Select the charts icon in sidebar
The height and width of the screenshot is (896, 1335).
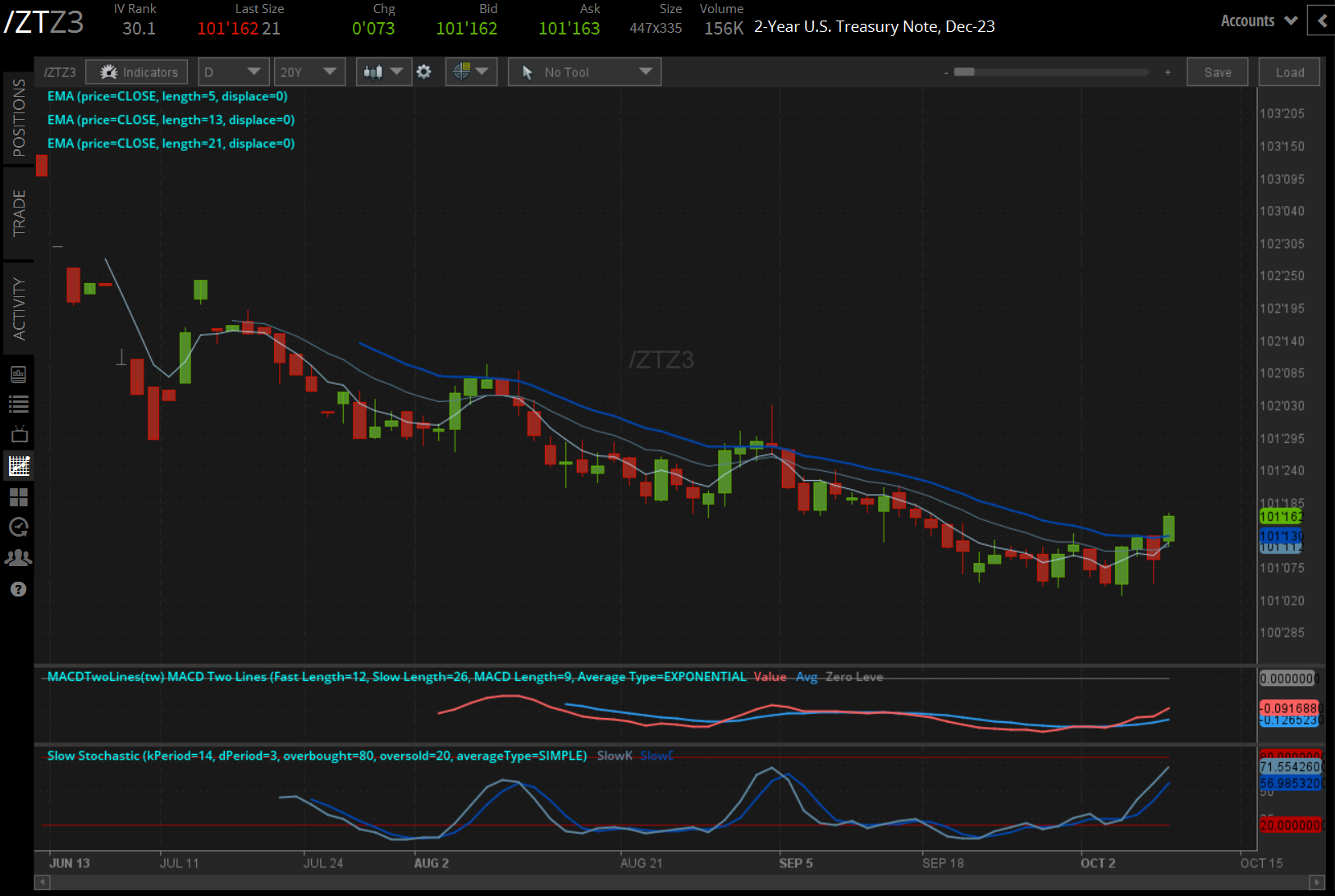[18, 466]
